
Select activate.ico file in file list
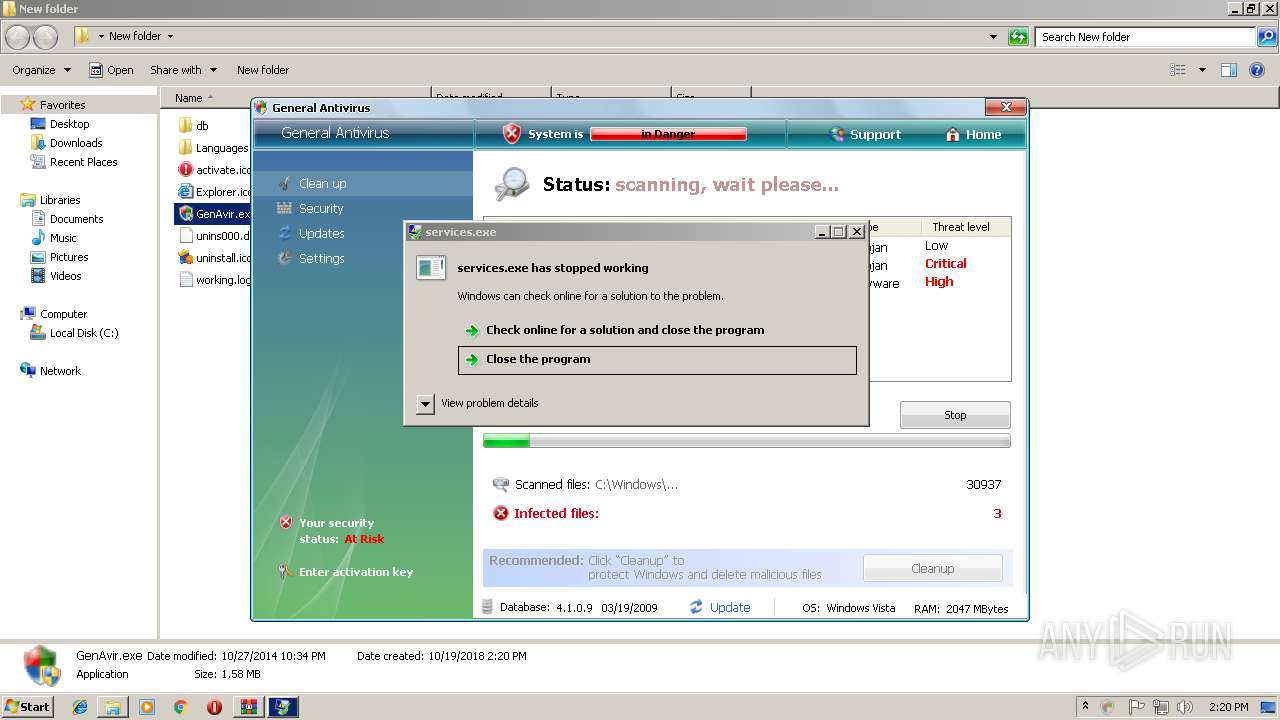click(x=214, y=170)
